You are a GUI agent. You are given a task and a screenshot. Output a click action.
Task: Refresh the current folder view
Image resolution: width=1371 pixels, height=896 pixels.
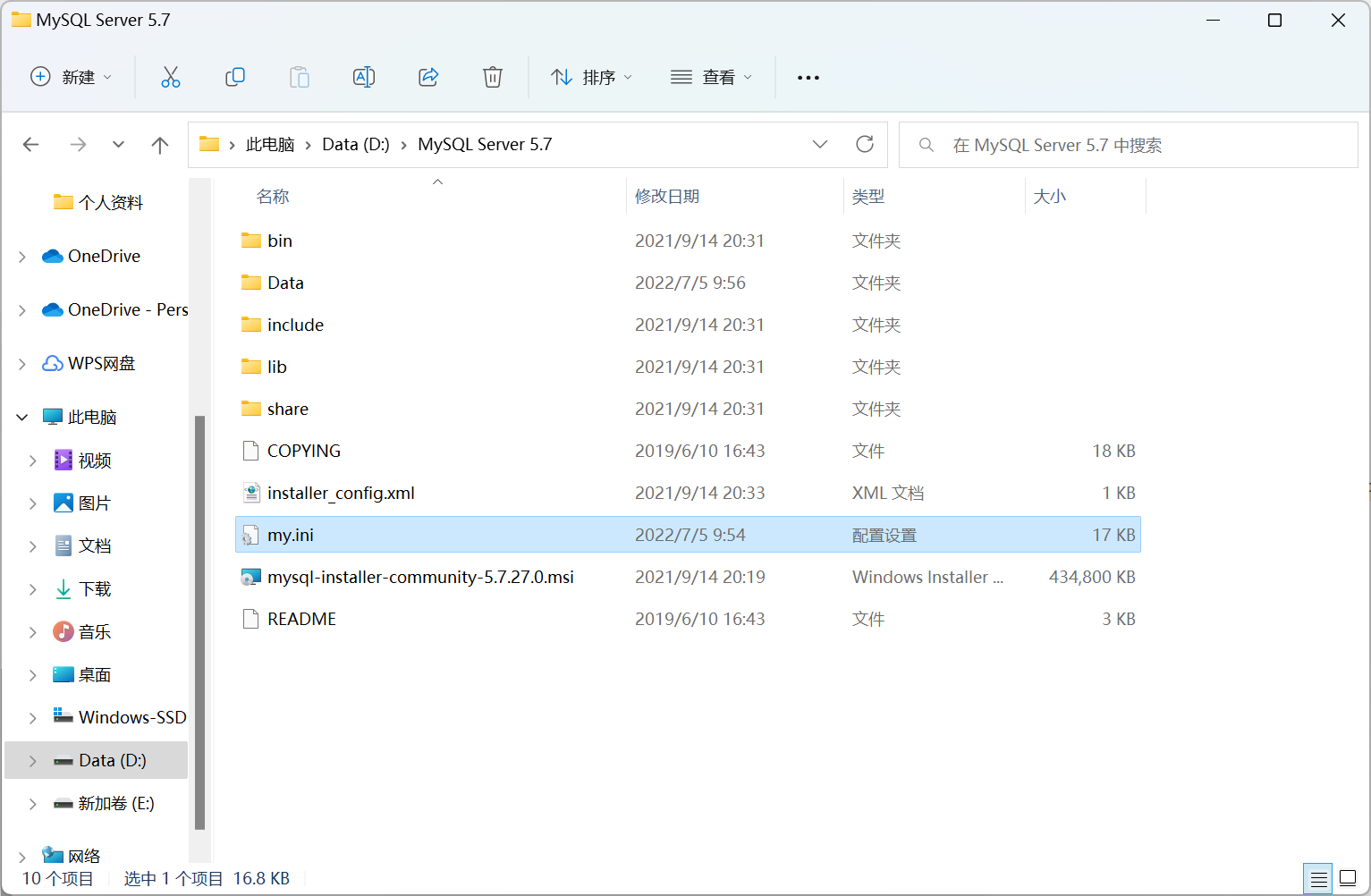pos(865,144)
